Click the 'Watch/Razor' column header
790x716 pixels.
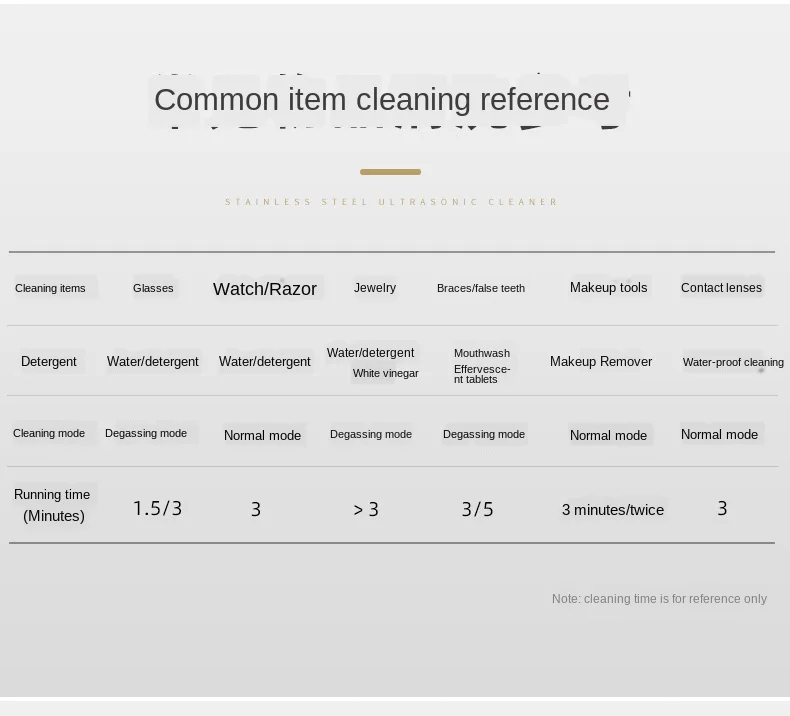pyautogui.click(x=265, y=289)
